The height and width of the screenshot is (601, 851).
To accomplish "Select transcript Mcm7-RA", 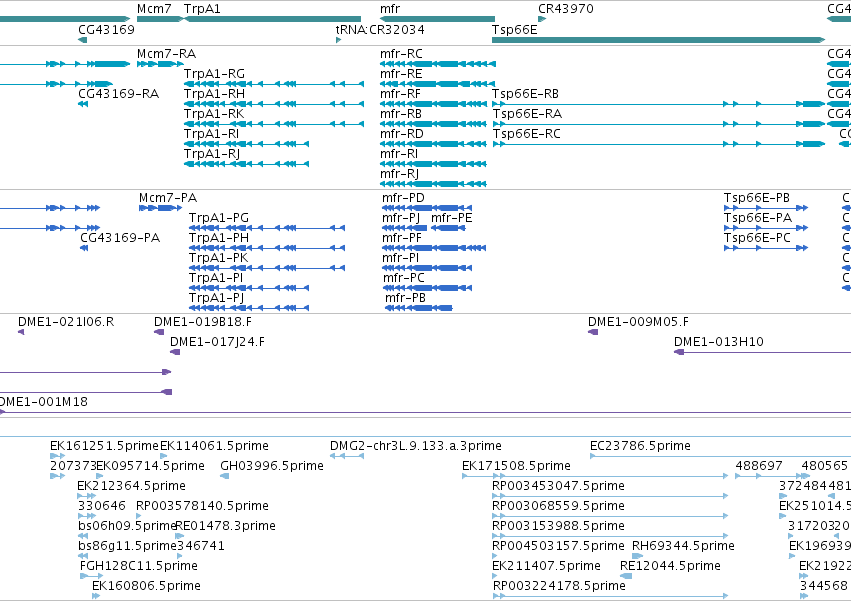I will (160, 64).
